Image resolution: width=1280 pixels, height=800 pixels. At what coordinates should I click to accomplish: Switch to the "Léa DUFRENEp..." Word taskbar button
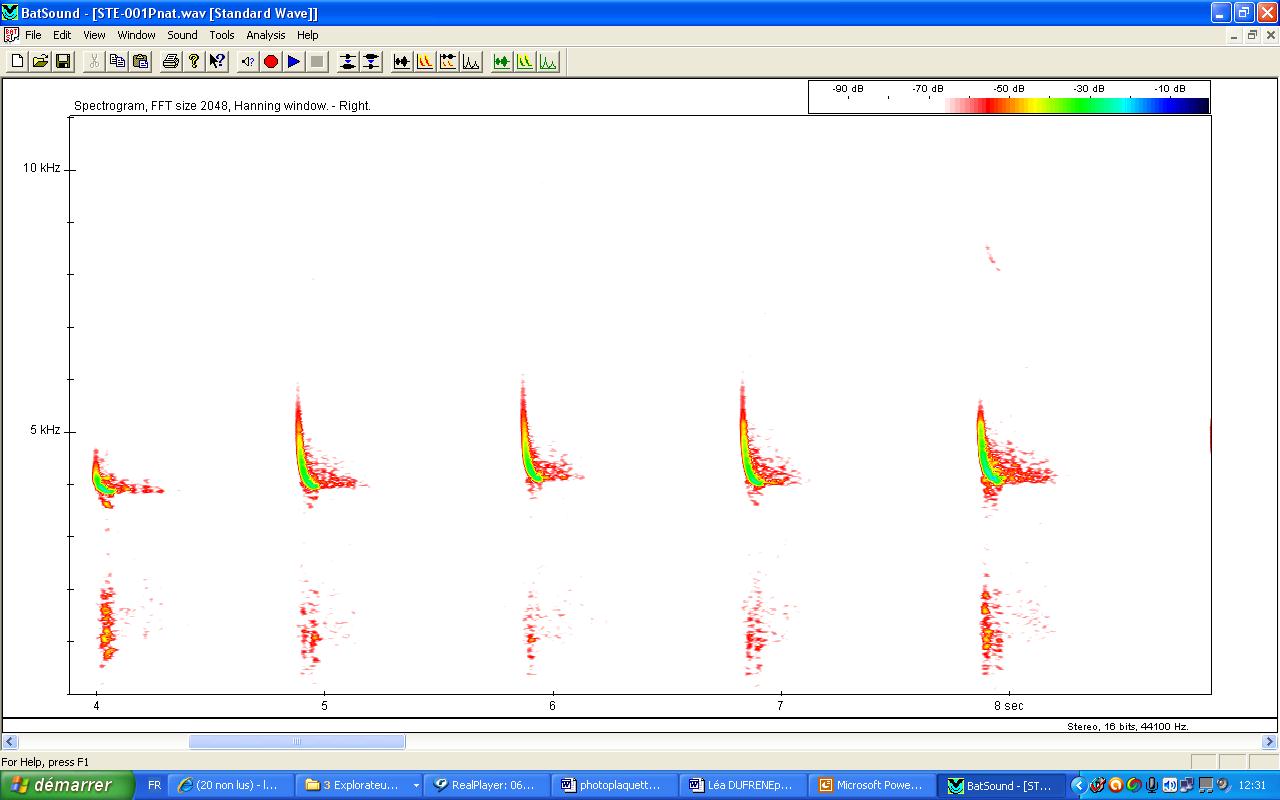point(745,785)
